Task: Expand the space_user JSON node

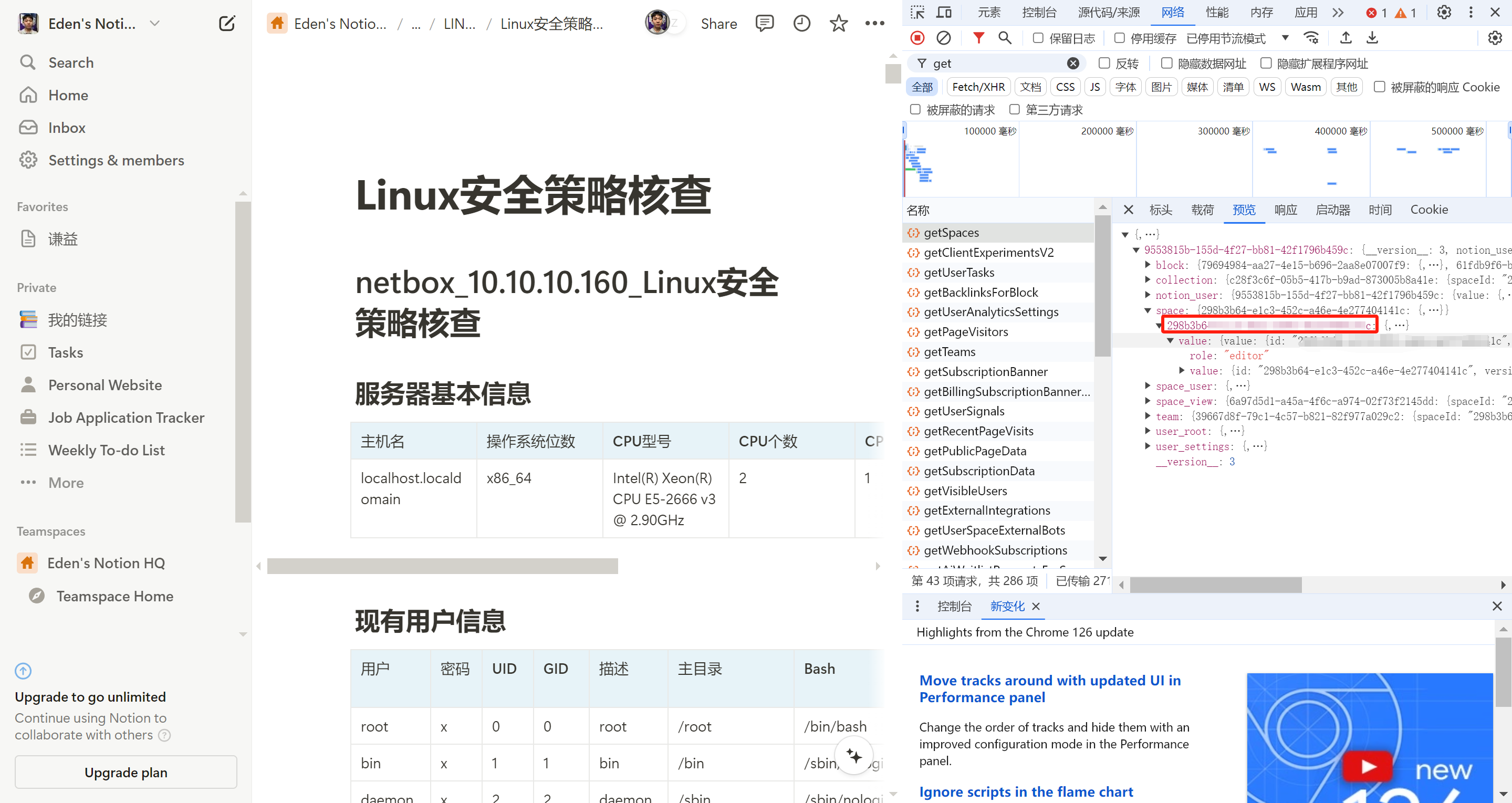Action: tap(1148, 385)
